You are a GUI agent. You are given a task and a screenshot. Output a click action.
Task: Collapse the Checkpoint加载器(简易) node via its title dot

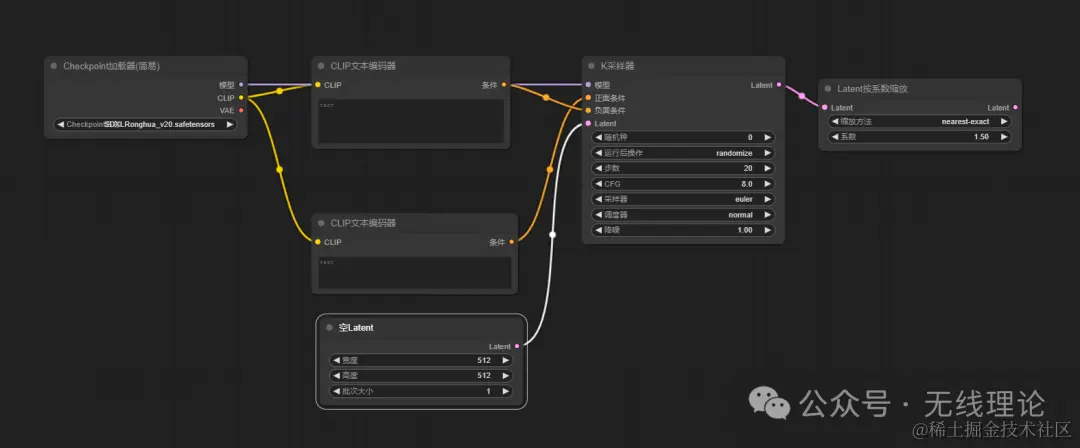click(x=54, y=66)
